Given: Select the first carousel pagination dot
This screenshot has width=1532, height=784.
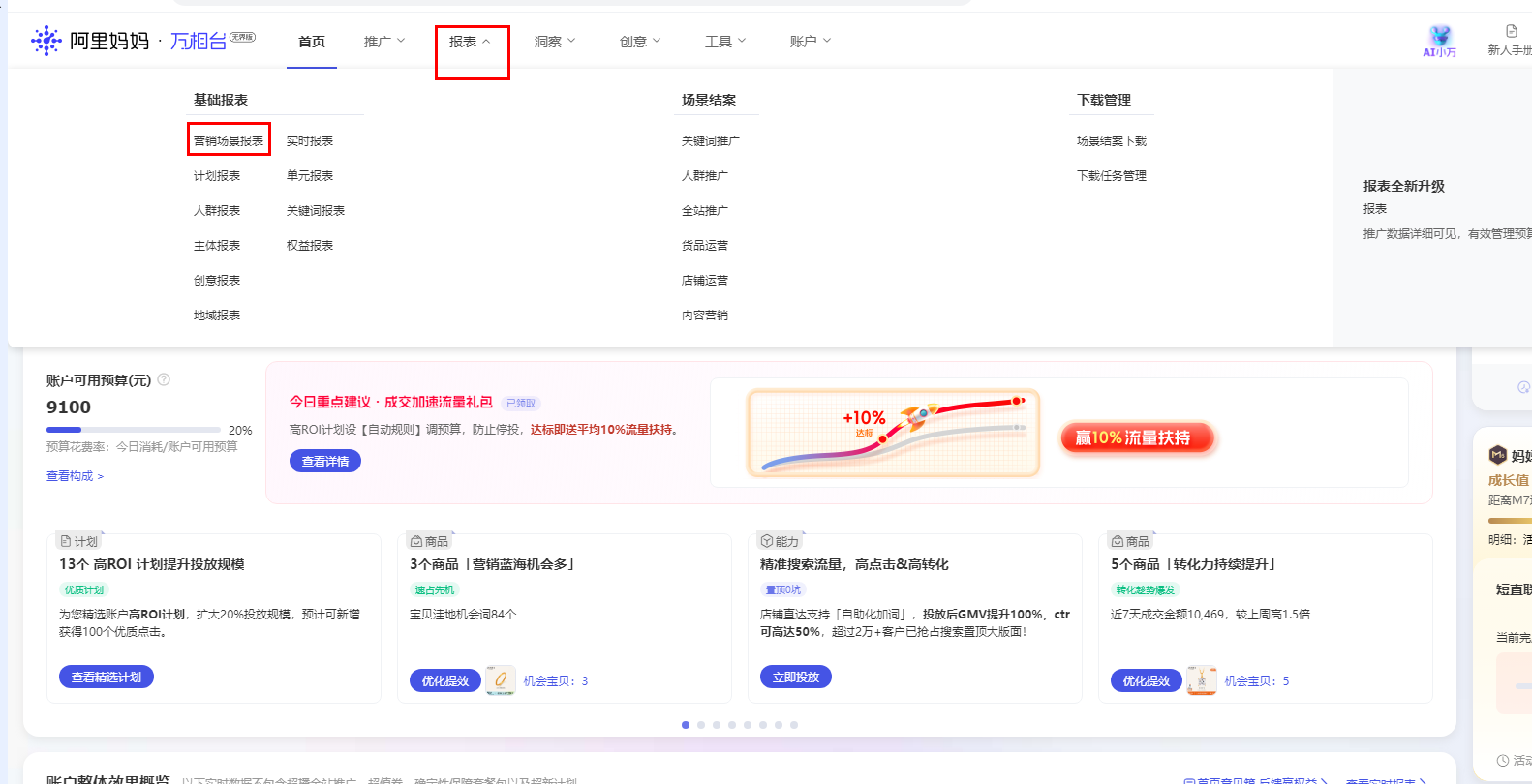Looking at the screenshot, I should coord(686,725).
